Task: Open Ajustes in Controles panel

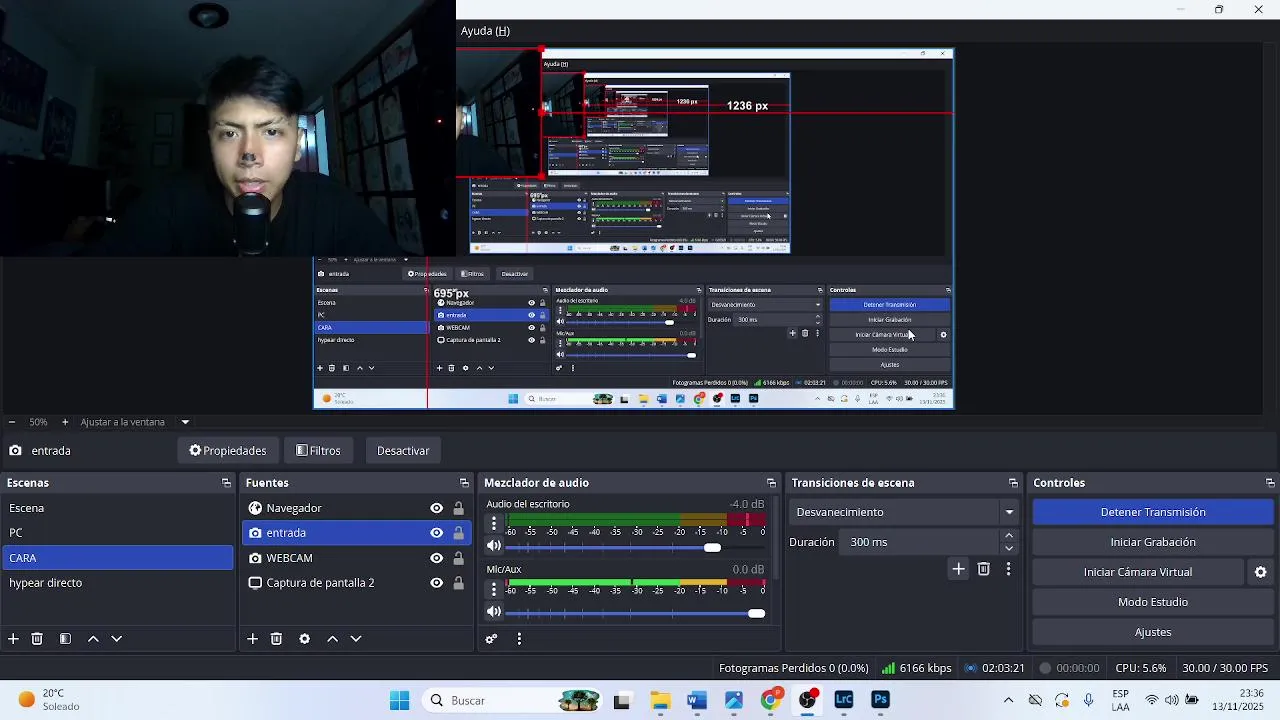Action: (1153, 632)
